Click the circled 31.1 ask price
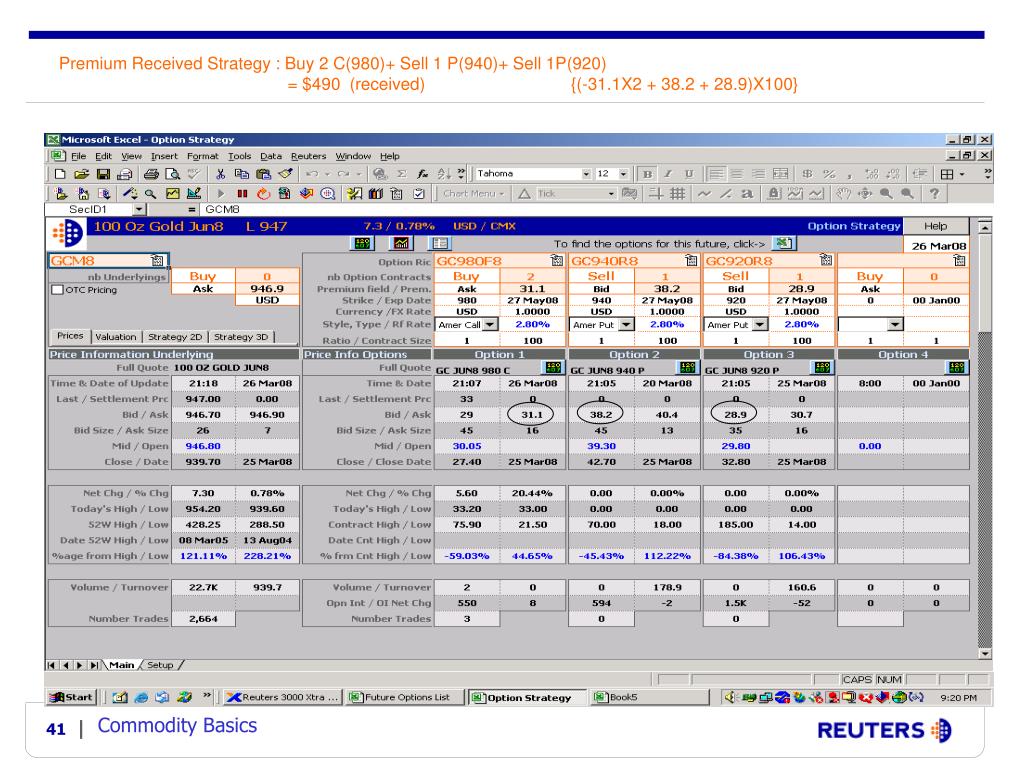The width and height of the screenshot is (1024, 768). 532,415
